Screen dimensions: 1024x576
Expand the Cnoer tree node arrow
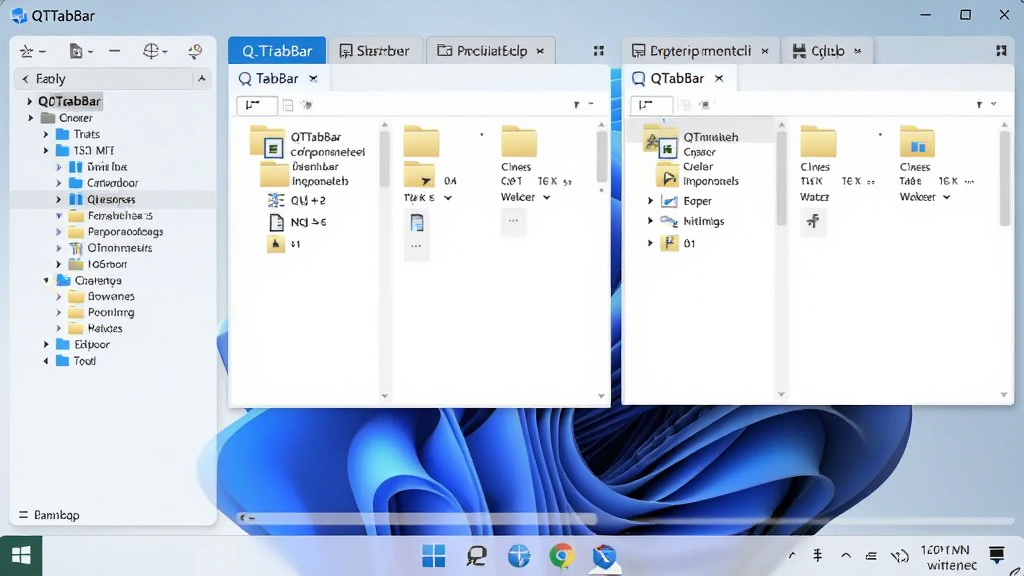tap(31, 118)
